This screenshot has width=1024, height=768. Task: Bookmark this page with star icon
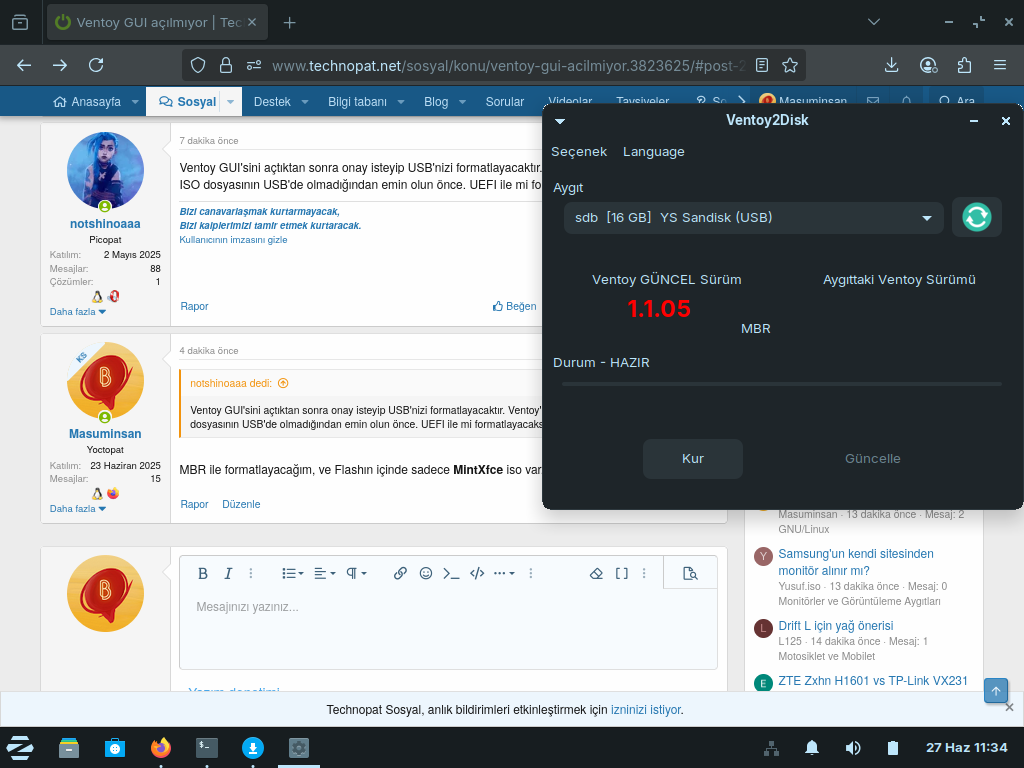pos(790,65)
